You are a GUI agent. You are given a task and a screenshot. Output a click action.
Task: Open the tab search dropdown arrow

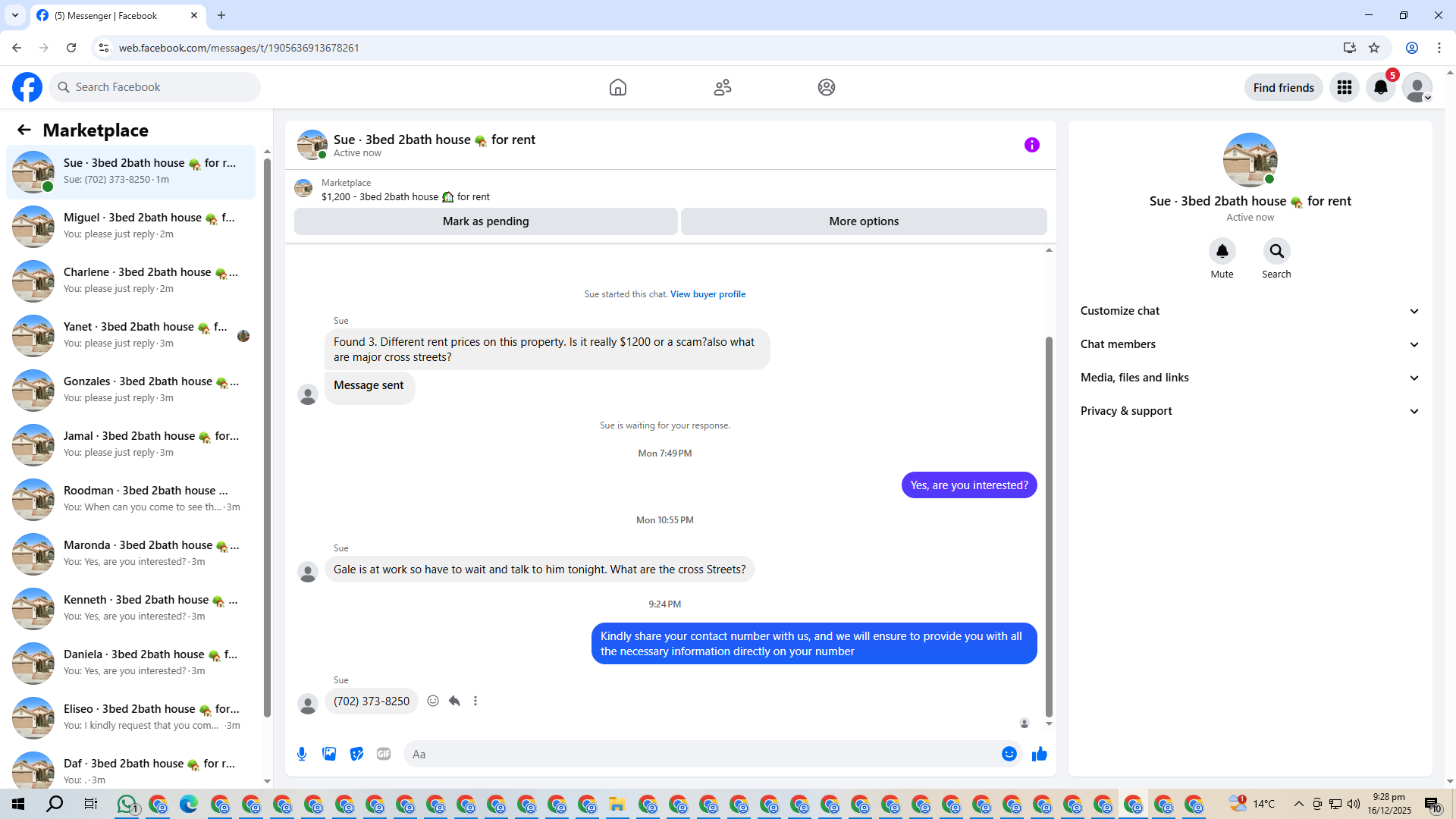15,15
